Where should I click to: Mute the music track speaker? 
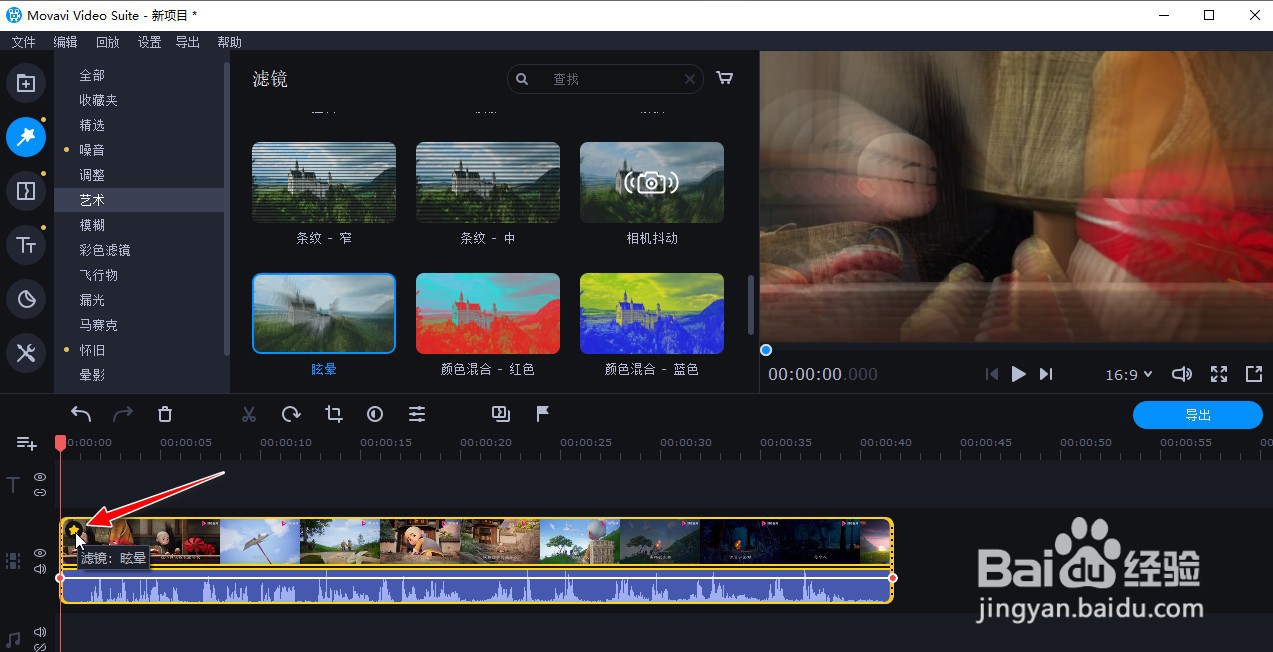[x=40, y=632]
